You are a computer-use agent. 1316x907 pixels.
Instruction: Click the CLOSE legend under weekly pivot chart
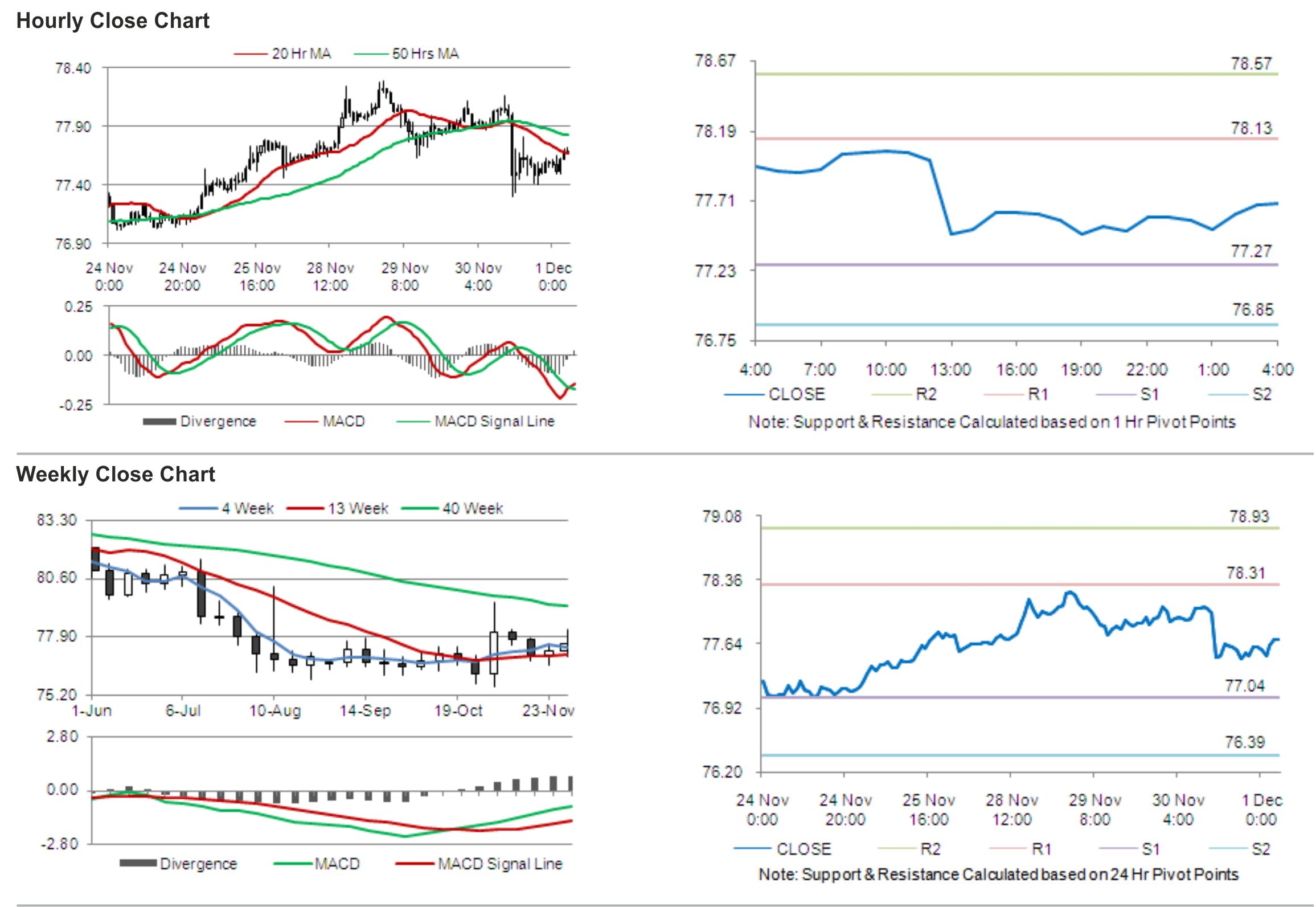click(803, 849)
